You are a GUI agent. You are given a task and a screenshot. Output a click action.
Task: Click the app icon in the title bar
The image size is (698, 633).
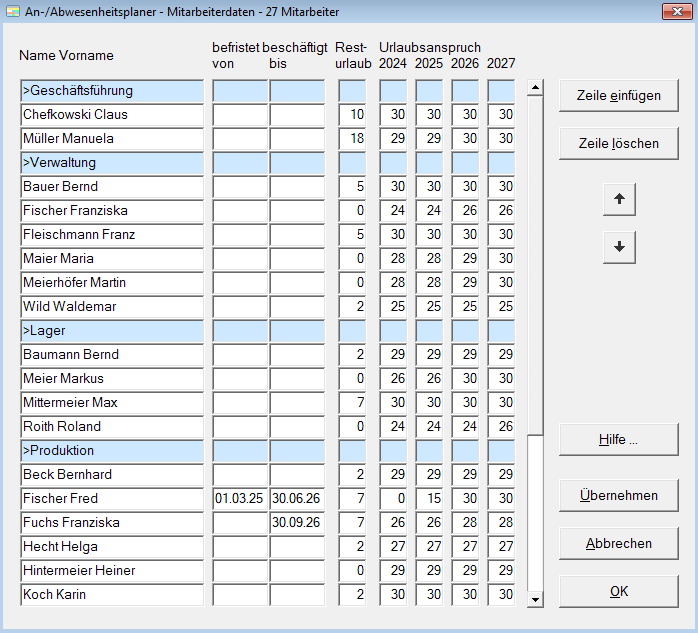[13, 12]
